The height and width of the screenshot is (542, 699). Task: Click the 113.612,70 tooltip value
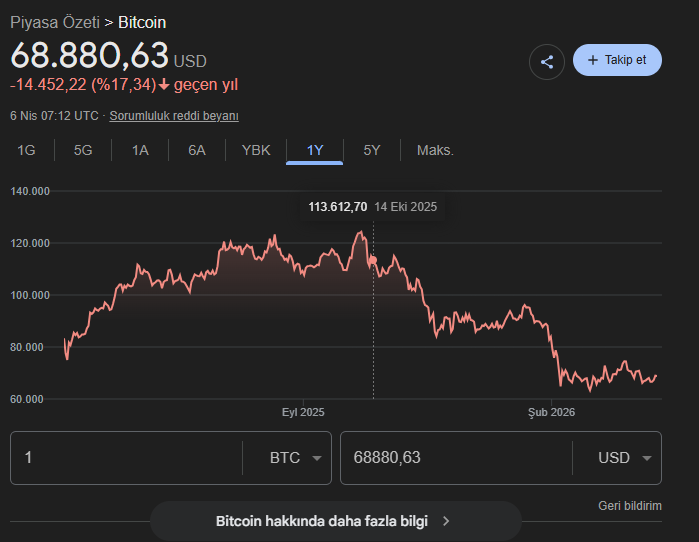click(337, 207)
